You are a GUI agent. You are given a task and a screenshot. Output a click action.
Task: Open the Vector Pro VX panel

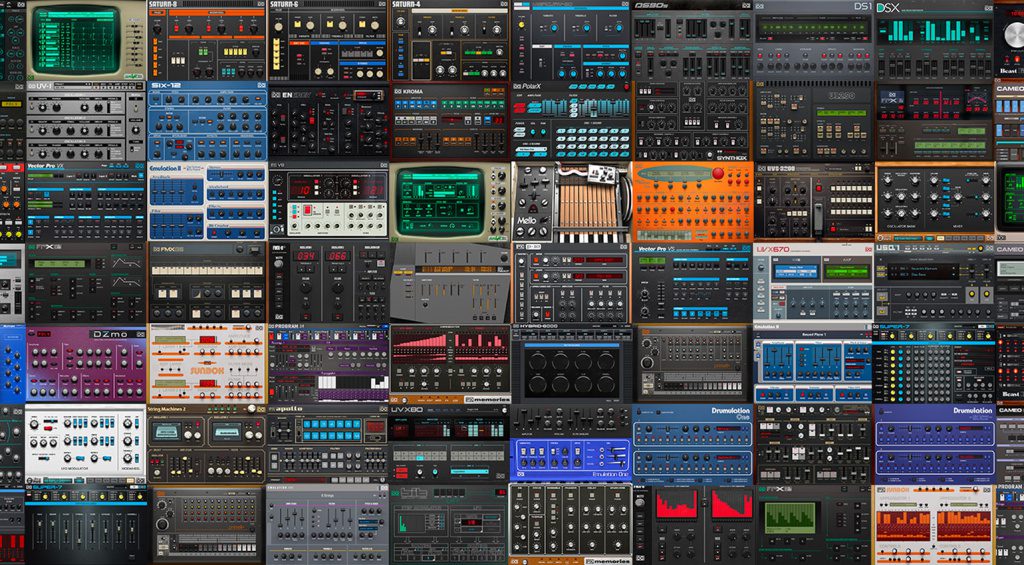tap(86, 202)
